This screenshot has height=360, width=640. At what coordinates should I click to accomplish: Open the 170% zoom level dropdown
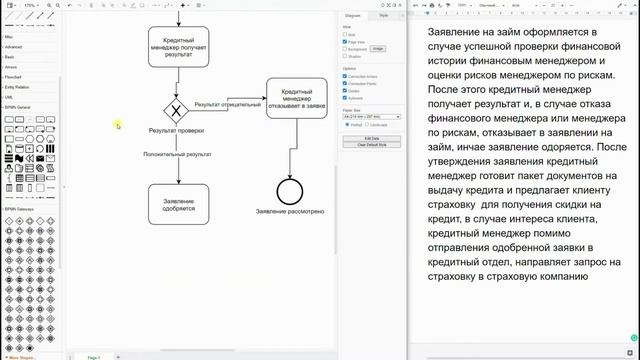pyautogui.click(x=31, y=5)
